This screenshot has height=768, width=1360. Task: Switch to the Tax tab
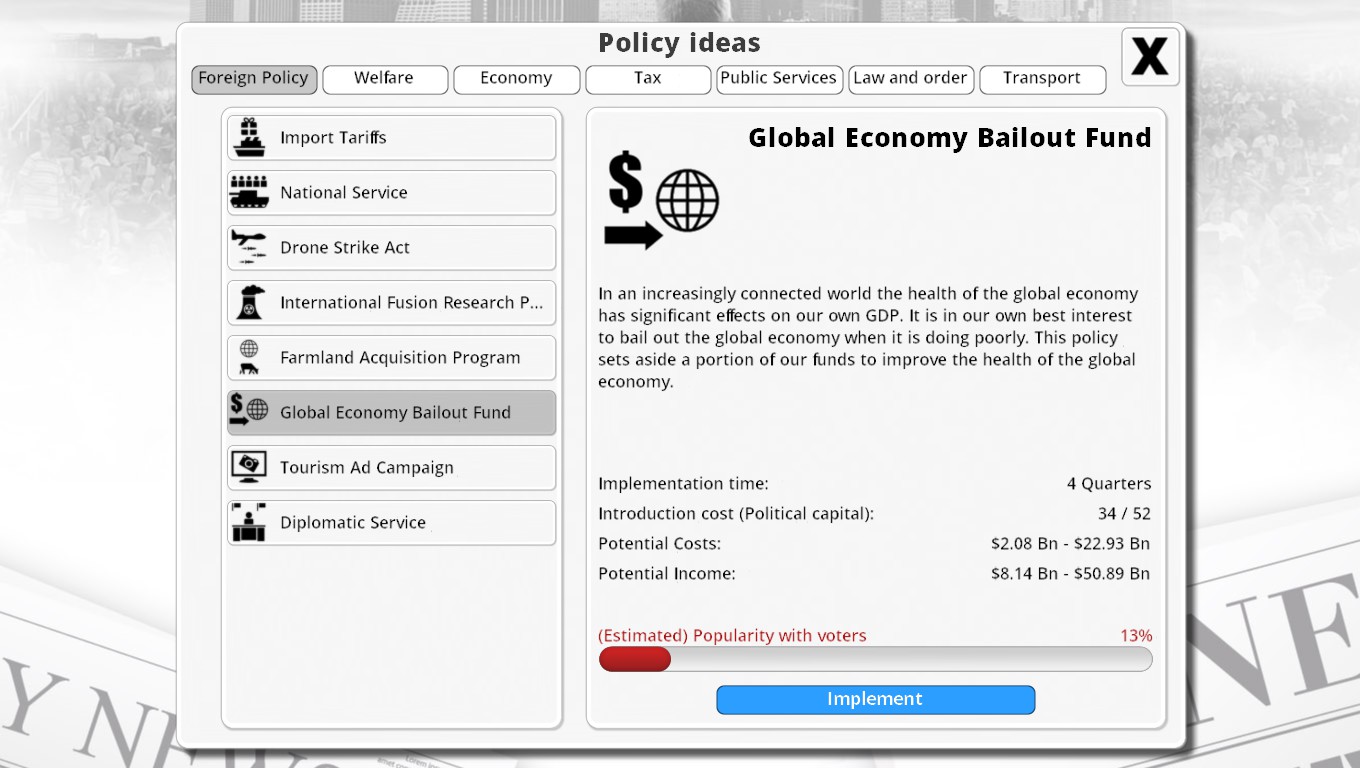point(648,79)
